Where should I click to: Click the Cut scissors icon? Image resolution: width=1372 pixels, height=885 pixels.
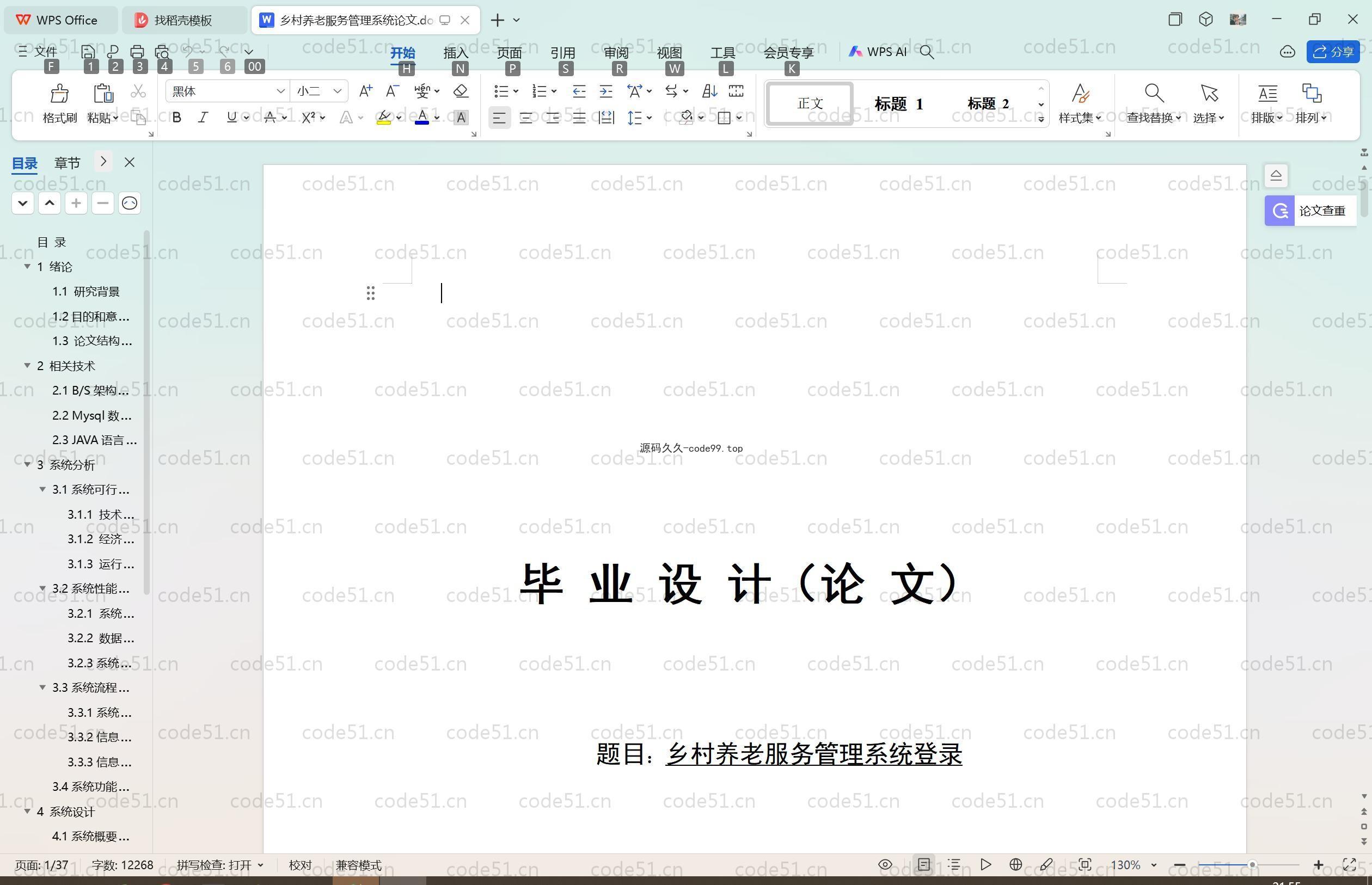pos(138,91)
